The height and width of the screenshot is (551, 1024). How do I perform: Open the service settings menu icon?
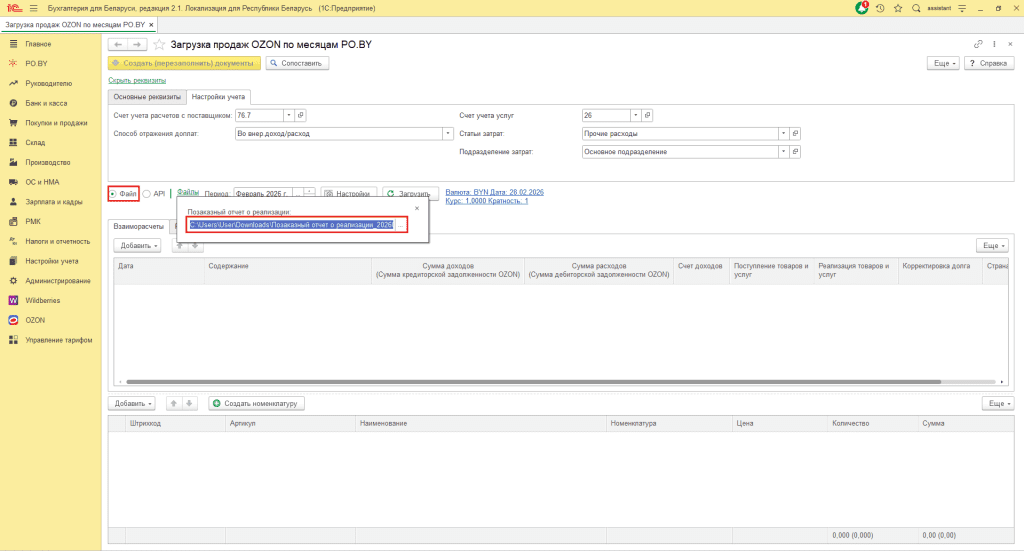point(962,8)
